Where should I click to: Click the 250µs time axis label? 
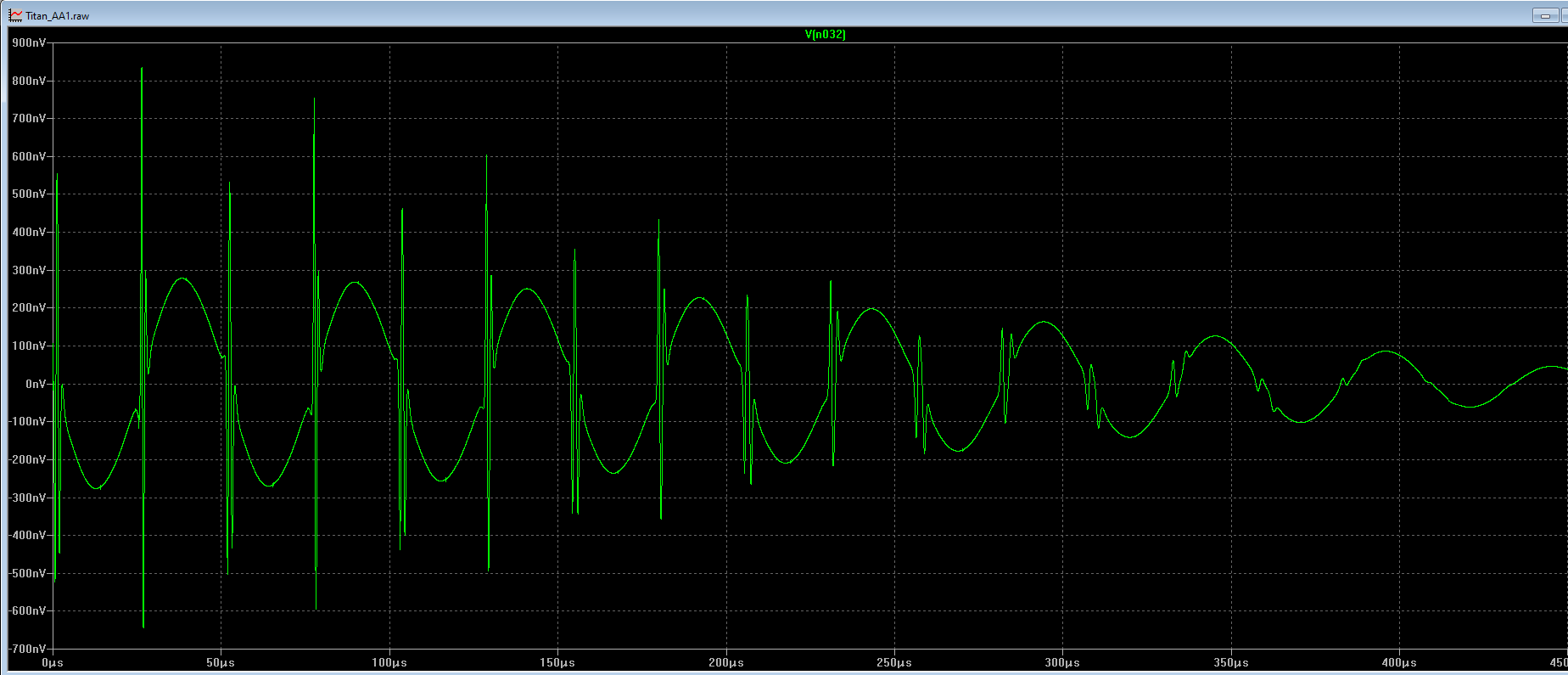point(894,662)
